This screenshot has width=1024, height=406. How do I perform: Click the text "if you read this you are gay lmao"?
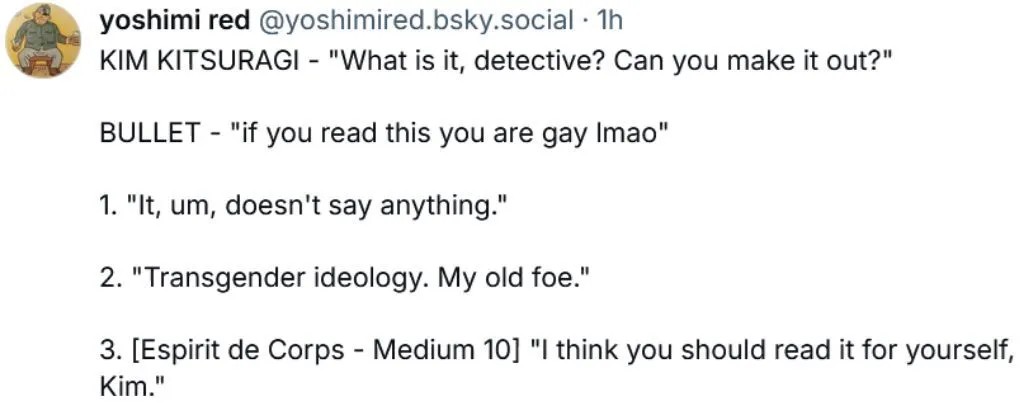coord(447,134)
